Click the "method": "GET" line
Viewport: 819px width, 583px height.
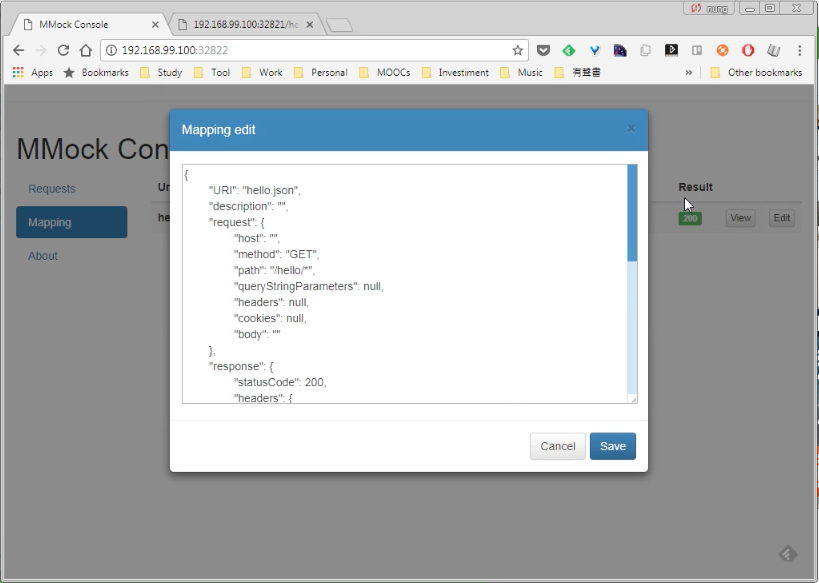click(x=276, y=254)
